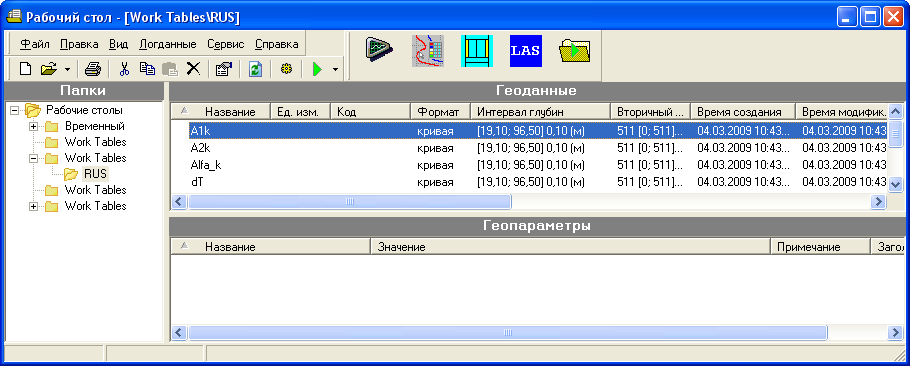Collapse the Work Tables node containing RUS
Screen dimensions: 910x366
[x=33, y=158]
